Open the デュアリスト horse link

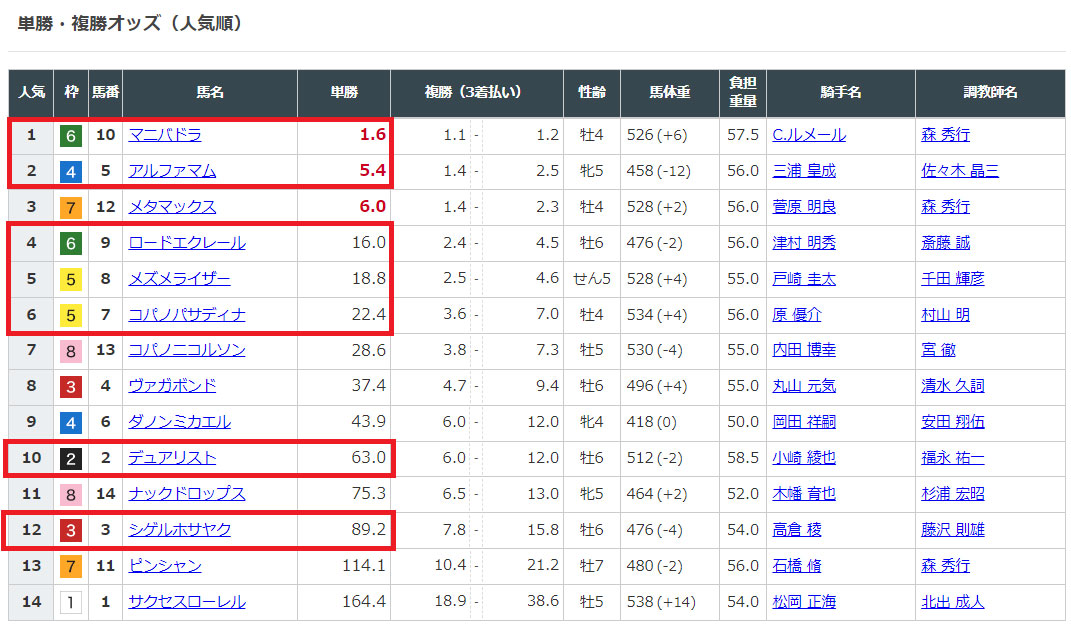point(172,458)
